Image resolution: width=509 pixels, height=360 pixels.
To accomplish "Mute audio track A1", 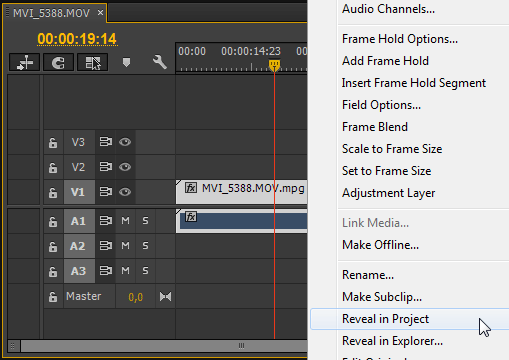I will [125, 221].
